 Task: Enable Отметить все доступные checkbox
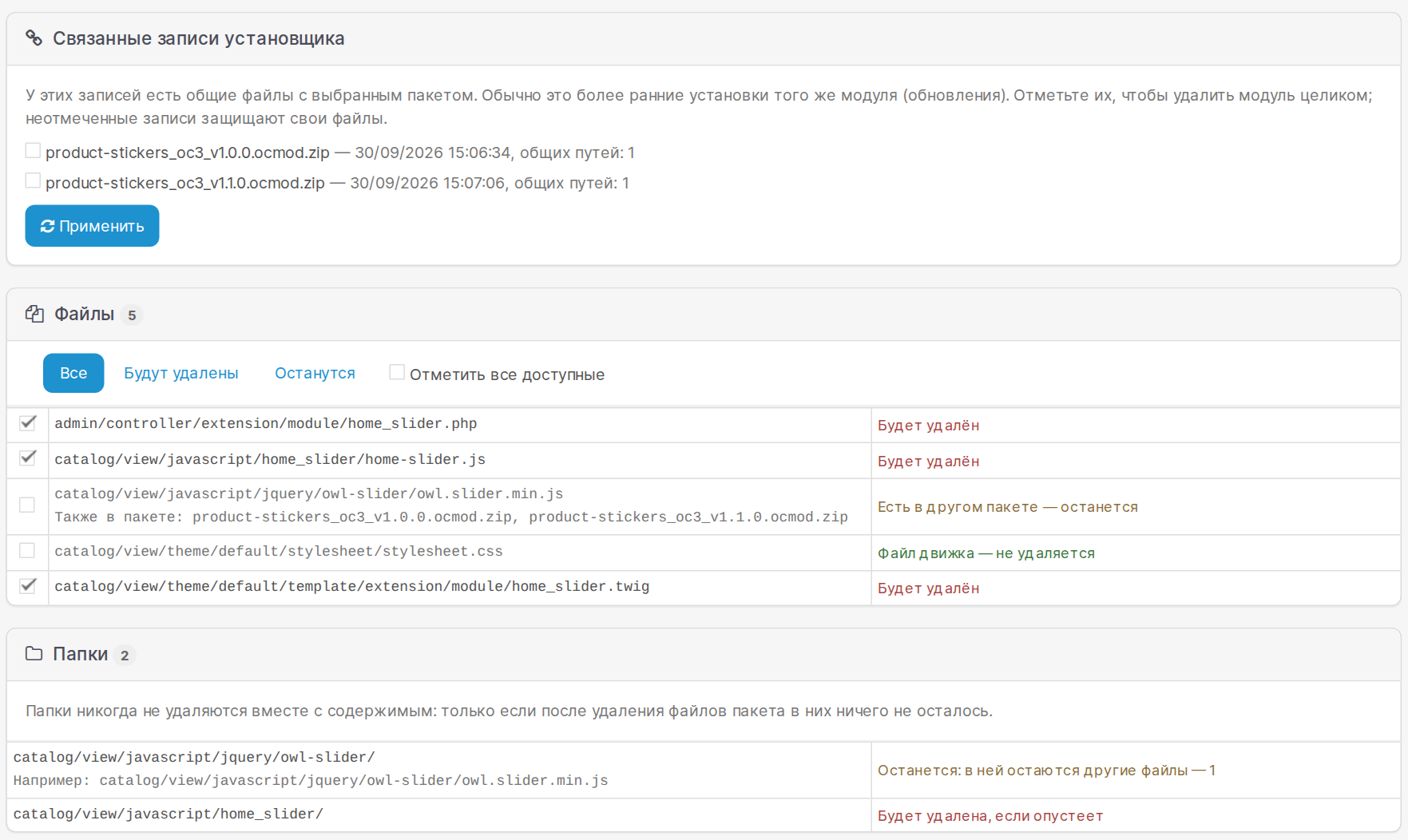397,372
